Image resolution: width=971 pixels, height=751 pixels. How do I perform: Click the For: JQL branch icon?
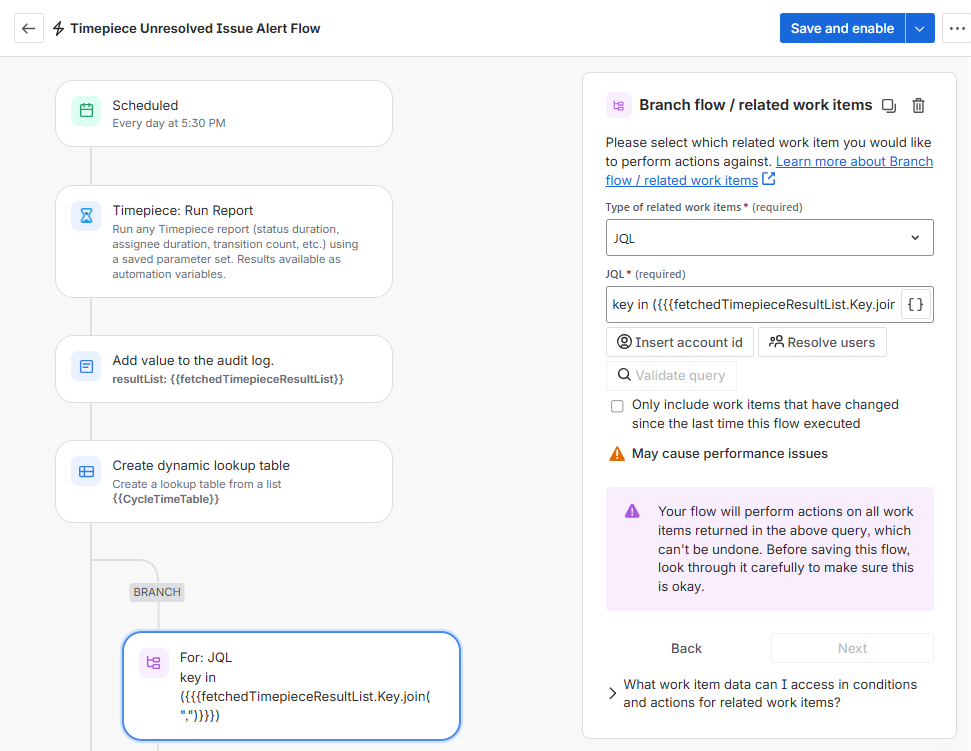pos(154,663)
